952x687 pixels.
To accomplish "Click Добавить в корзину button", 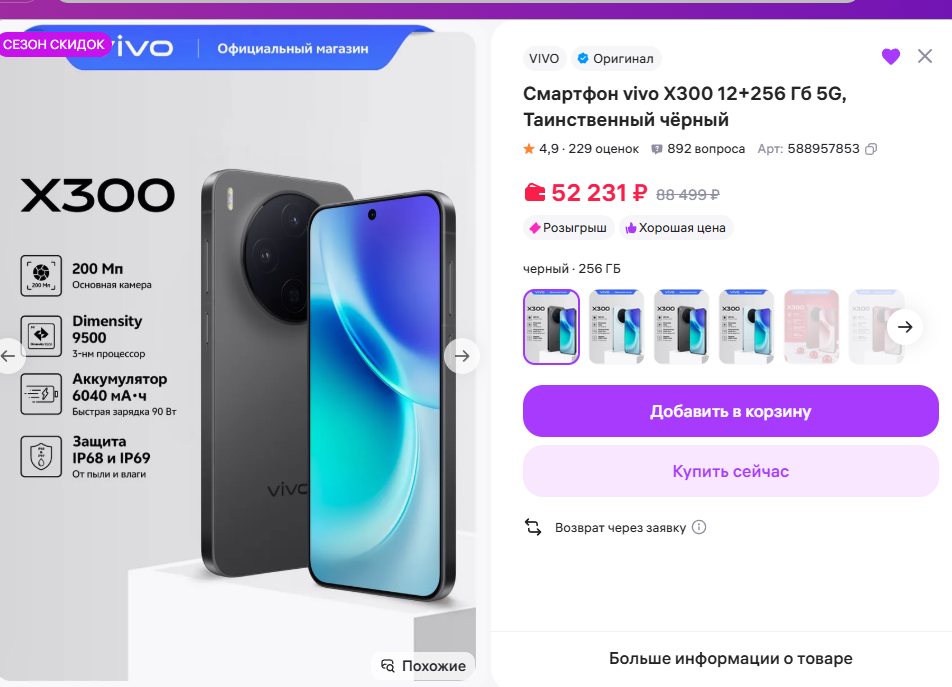I will pyautogui.click(x=730, y=411).
